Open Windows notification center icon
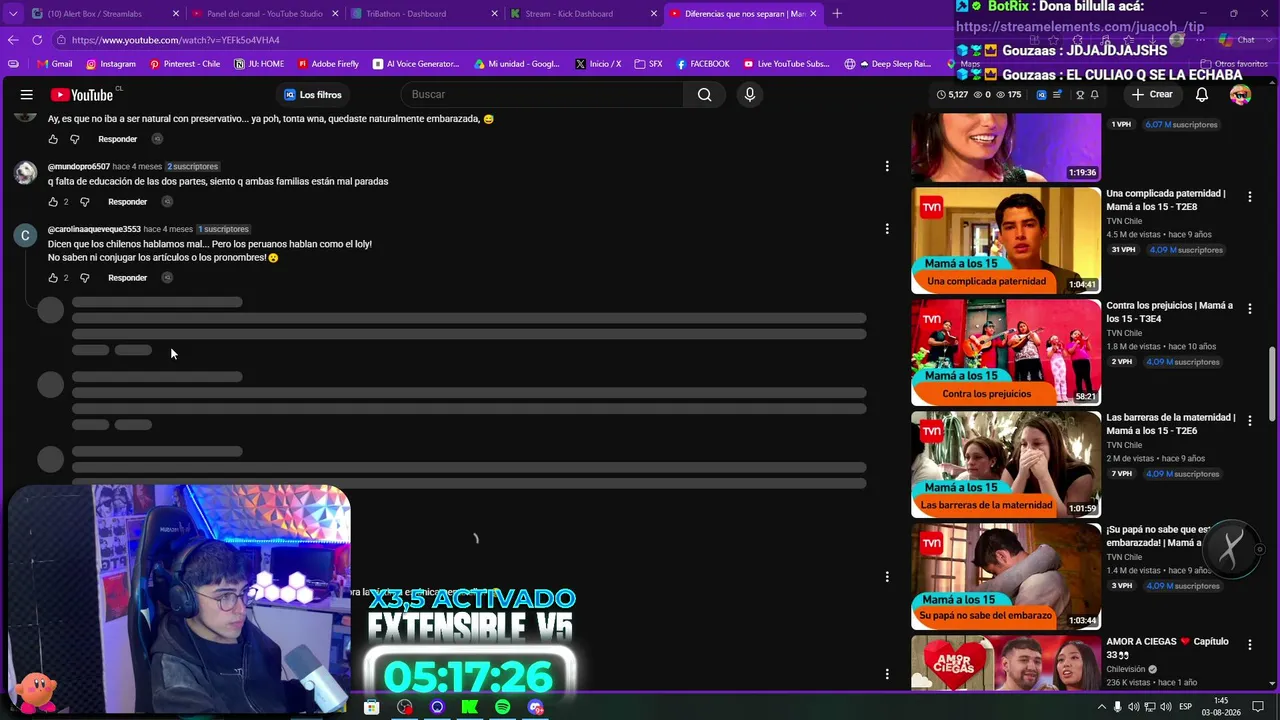This screenshot has width=1280, height=720. (x=1258, y=707)
